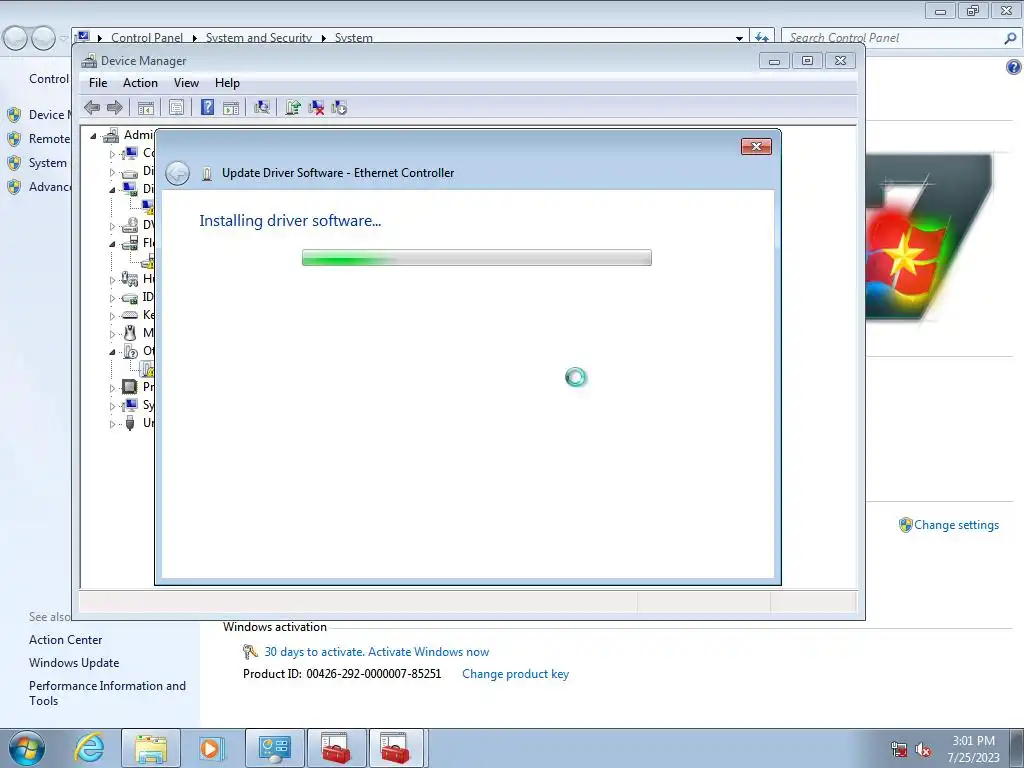Expand the DVD drives category arrow
Viewport: 1024px width, 768px height.
pos(112,227)
